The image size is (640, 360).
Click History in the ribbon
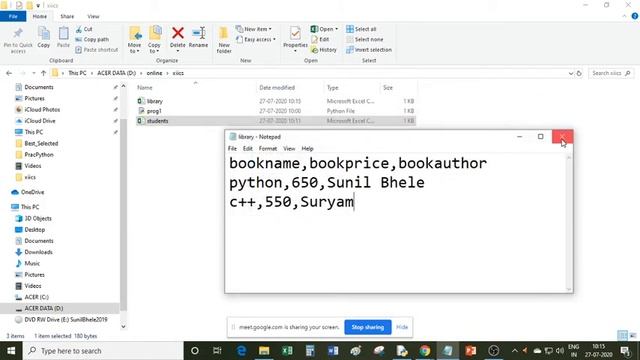[x=324, y=50]
